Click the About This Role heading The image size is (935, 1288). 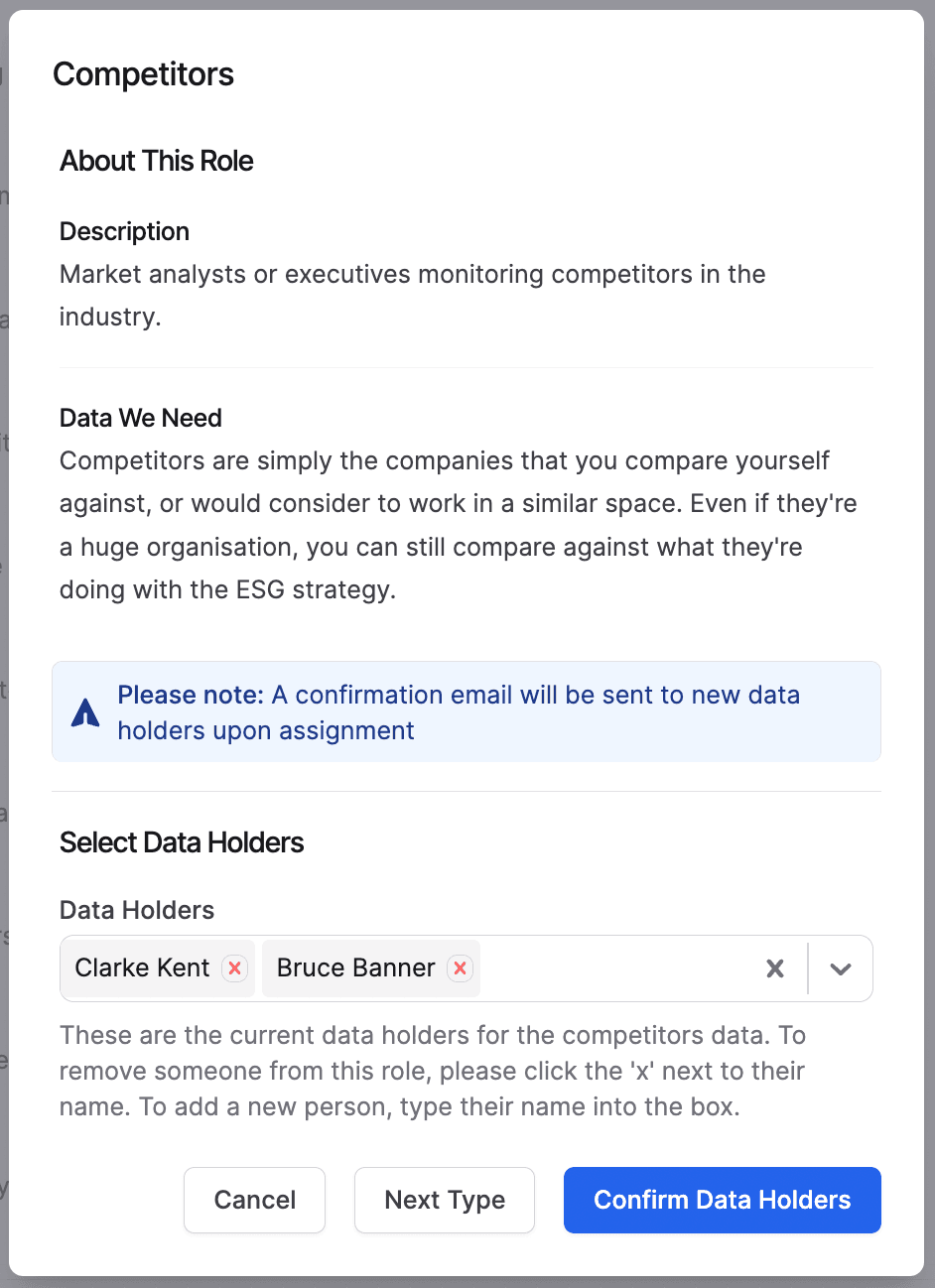tap(156, 161)
